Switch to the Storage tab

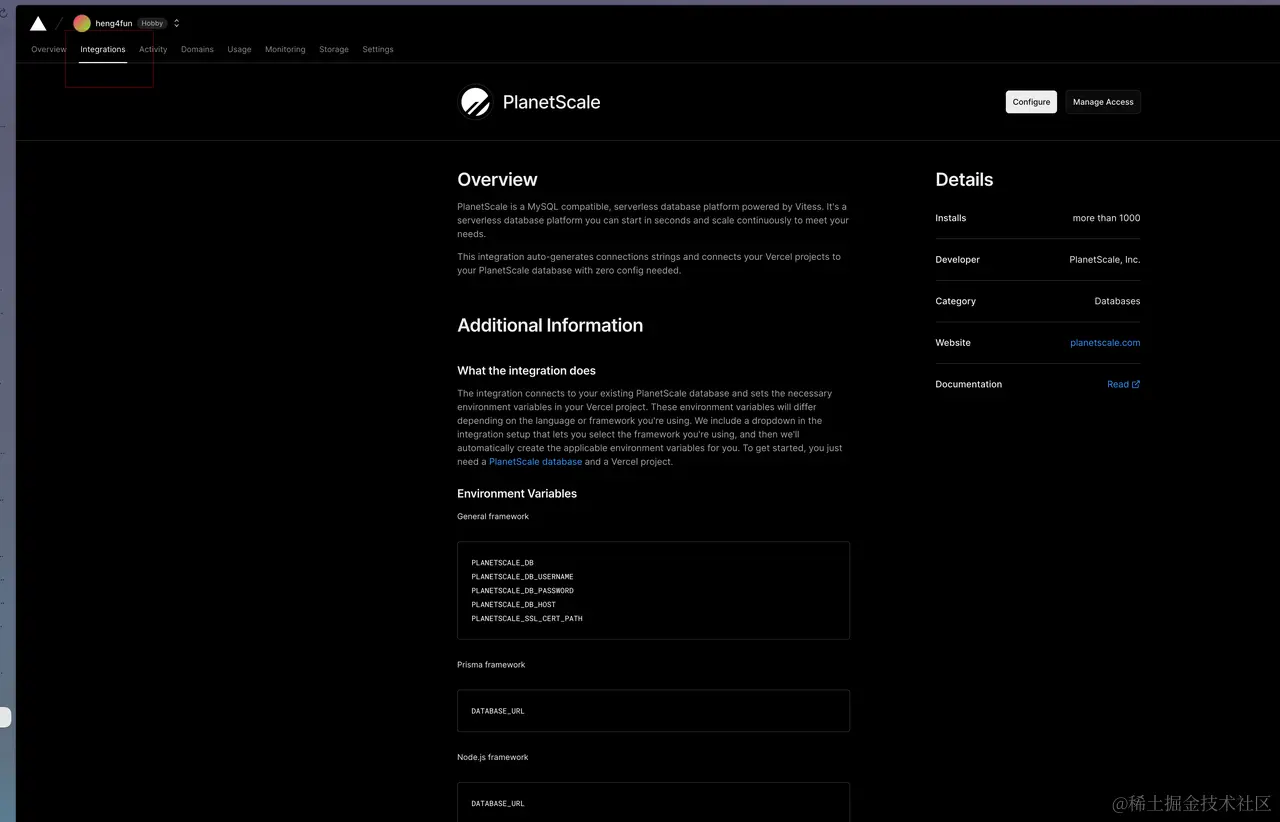[x=334, y=49]
